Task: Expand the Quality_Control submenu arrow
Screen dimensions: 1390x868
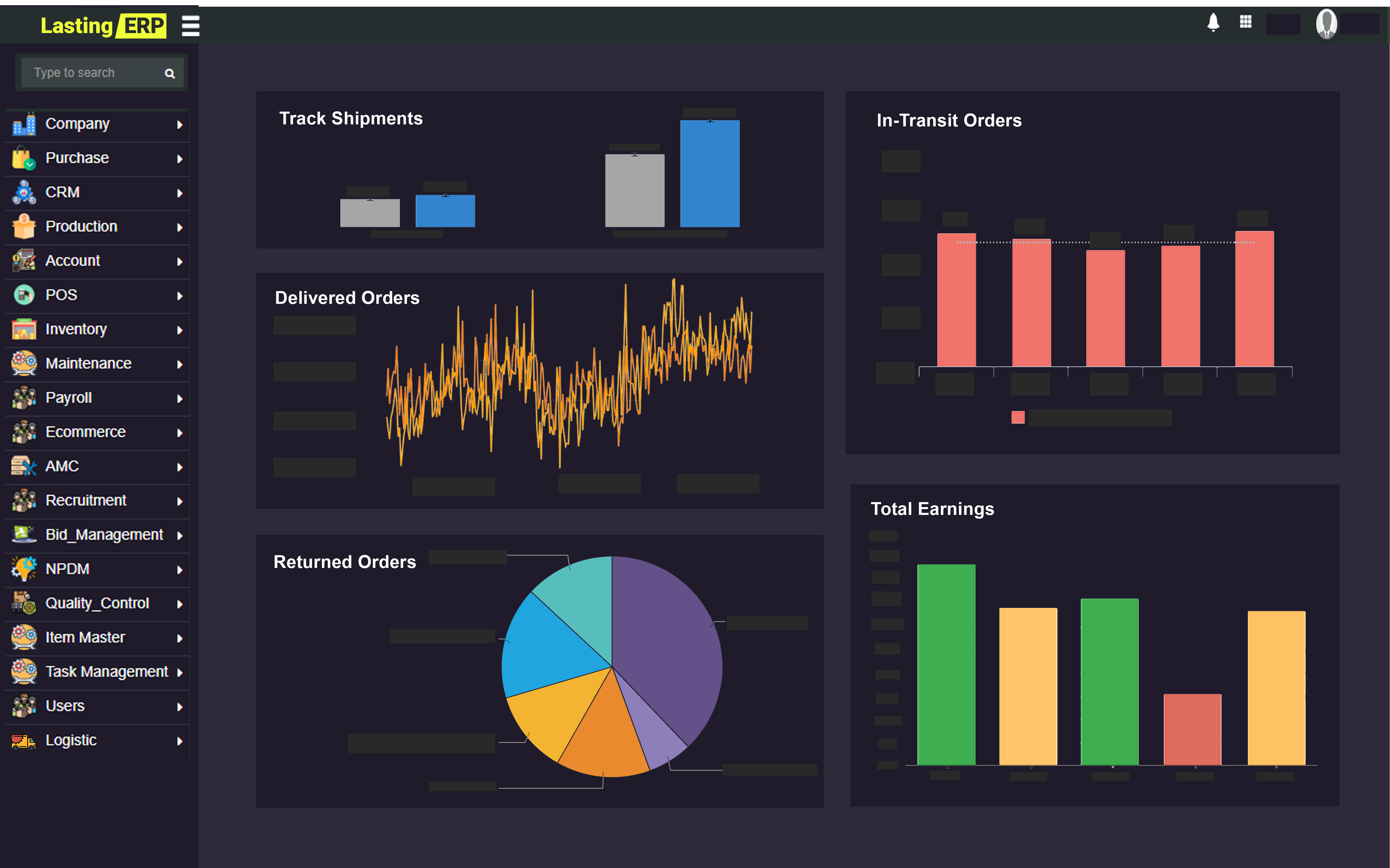Action: [x=180, y=604]
